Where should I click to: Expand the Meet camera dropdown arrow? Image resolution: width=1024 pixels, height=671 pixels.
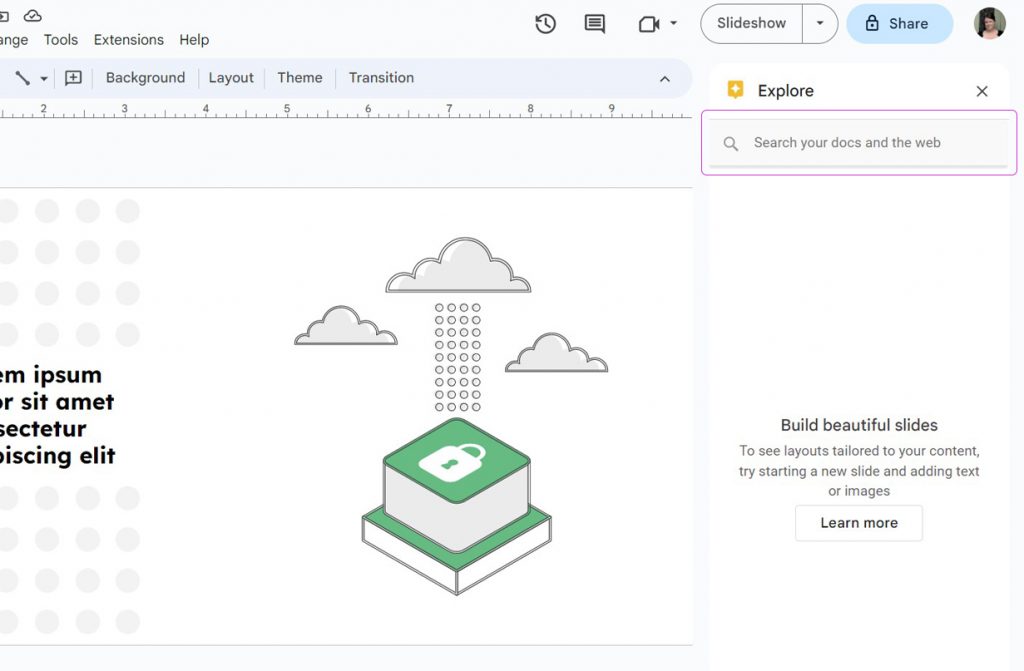click(671, 22)
